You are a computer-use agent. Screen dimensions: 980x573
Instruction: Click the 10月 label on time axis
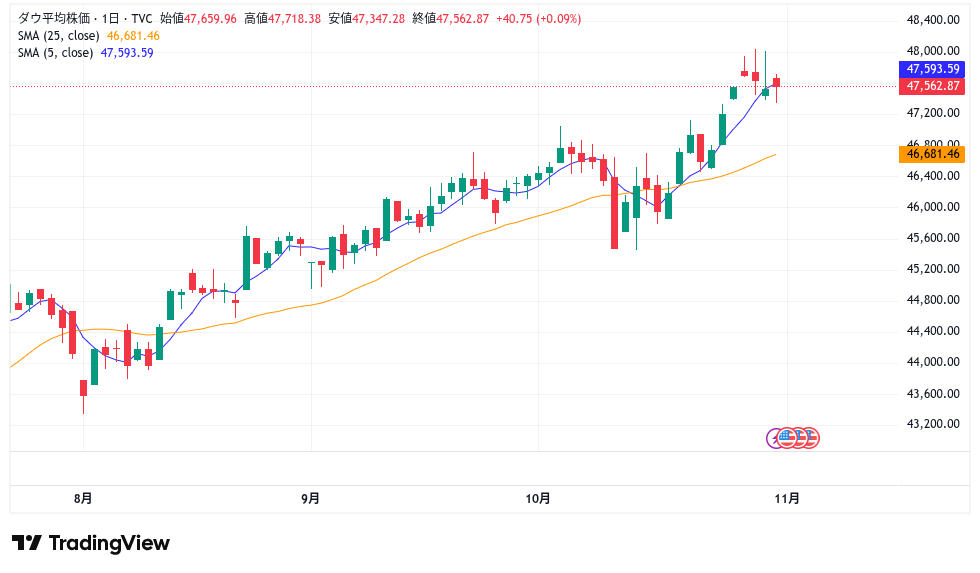(537, 497)
